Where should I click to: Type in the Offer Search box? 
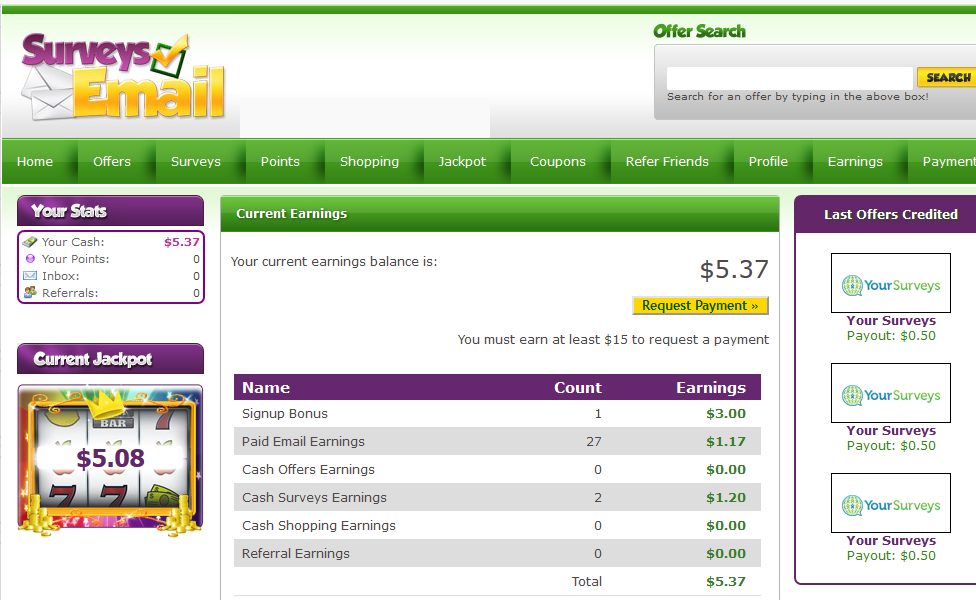(789, 77)
